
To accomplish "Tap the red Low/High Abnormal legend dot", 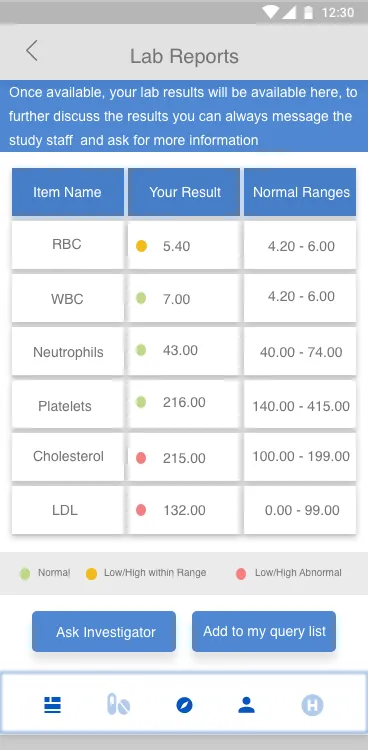I will coord(241,574).
